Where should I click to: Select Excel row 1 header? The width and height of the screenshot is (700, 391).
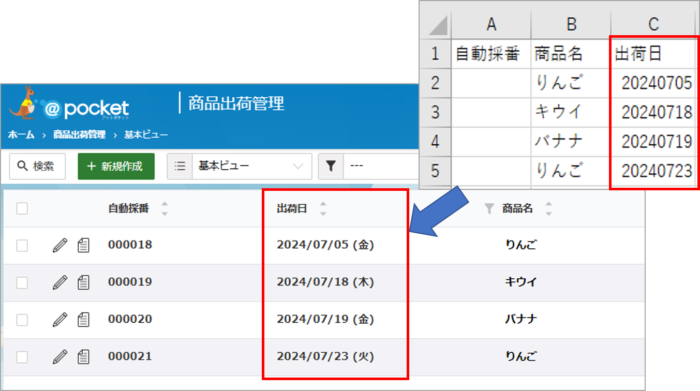[x=435, y=54]
